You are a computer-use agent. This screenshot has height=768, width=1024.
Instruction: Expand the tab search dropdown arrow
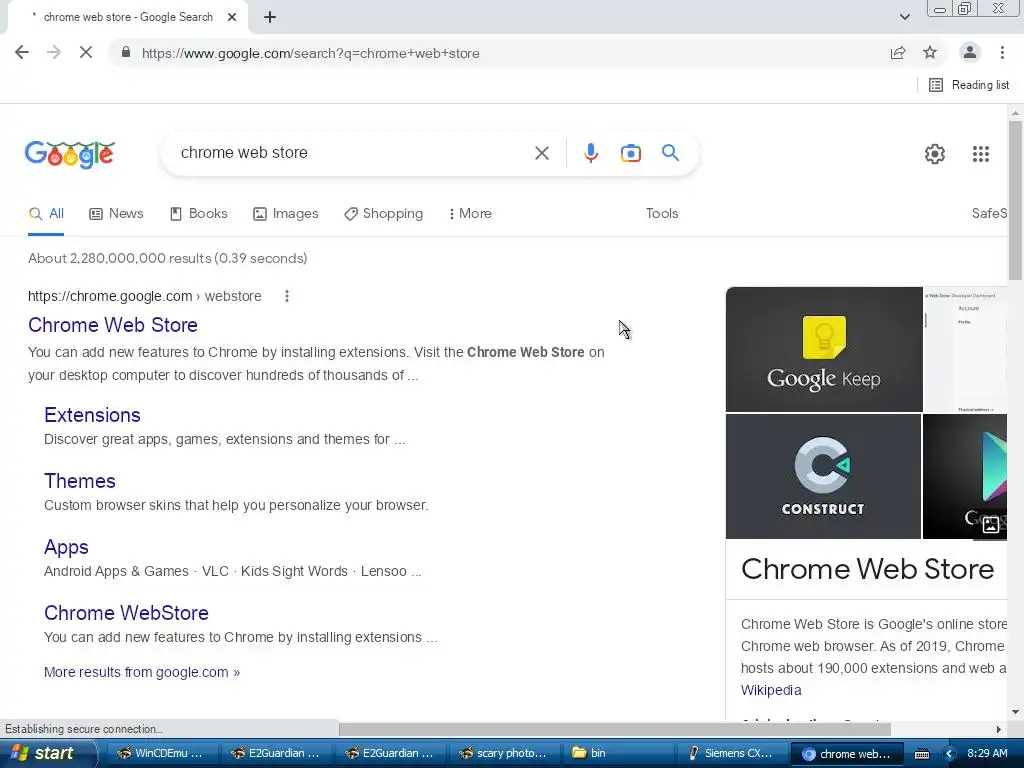tap(904, 17)
